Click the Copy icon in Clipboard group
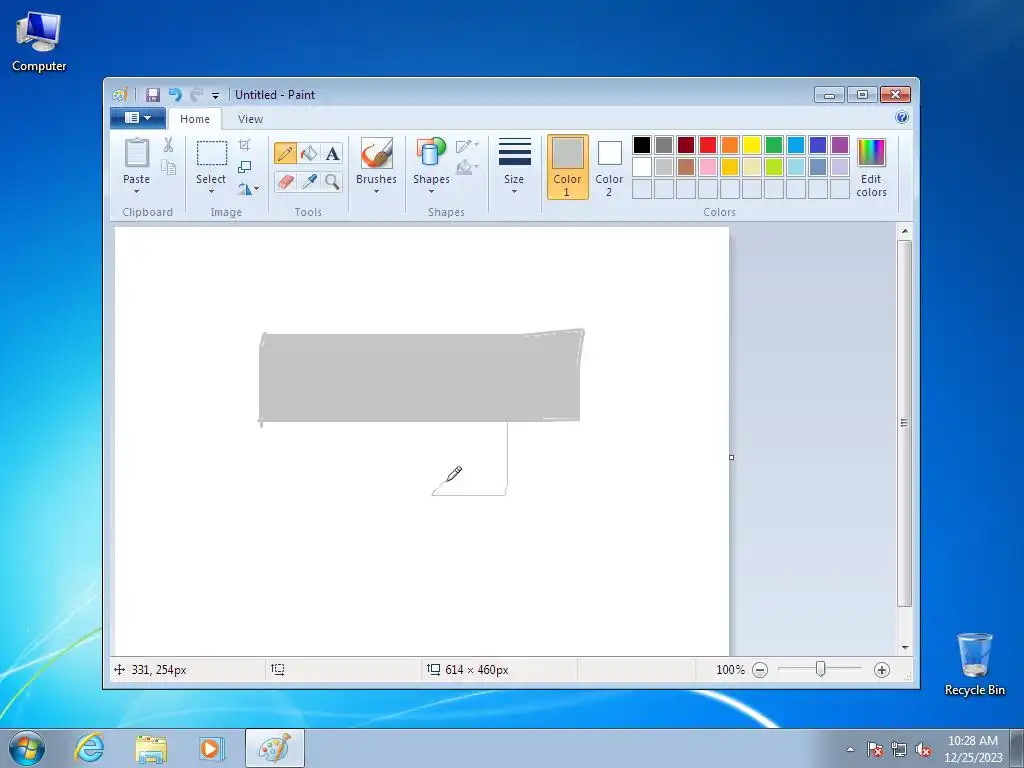 pyautogui.click(x=168, y=168)
